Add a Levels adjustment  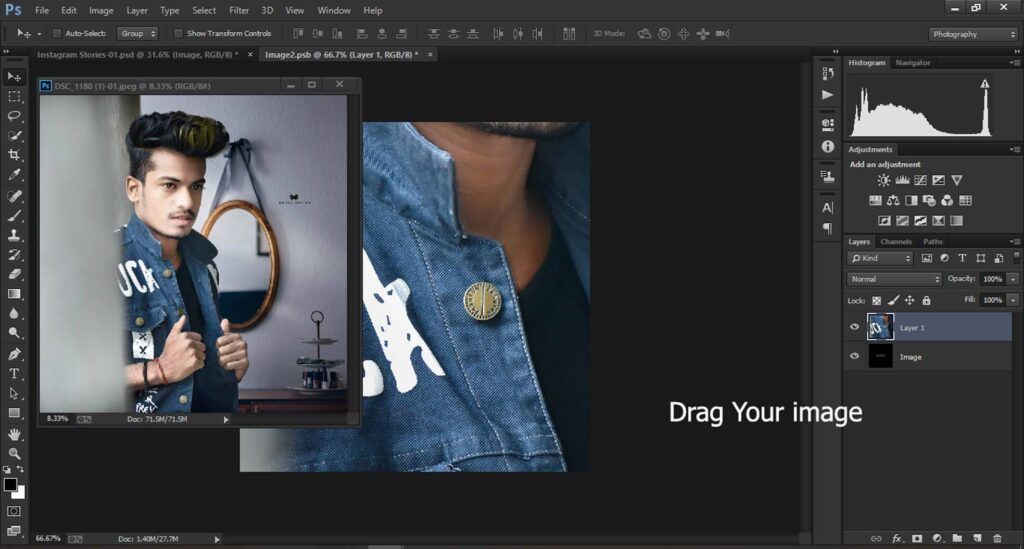(902, 180)
